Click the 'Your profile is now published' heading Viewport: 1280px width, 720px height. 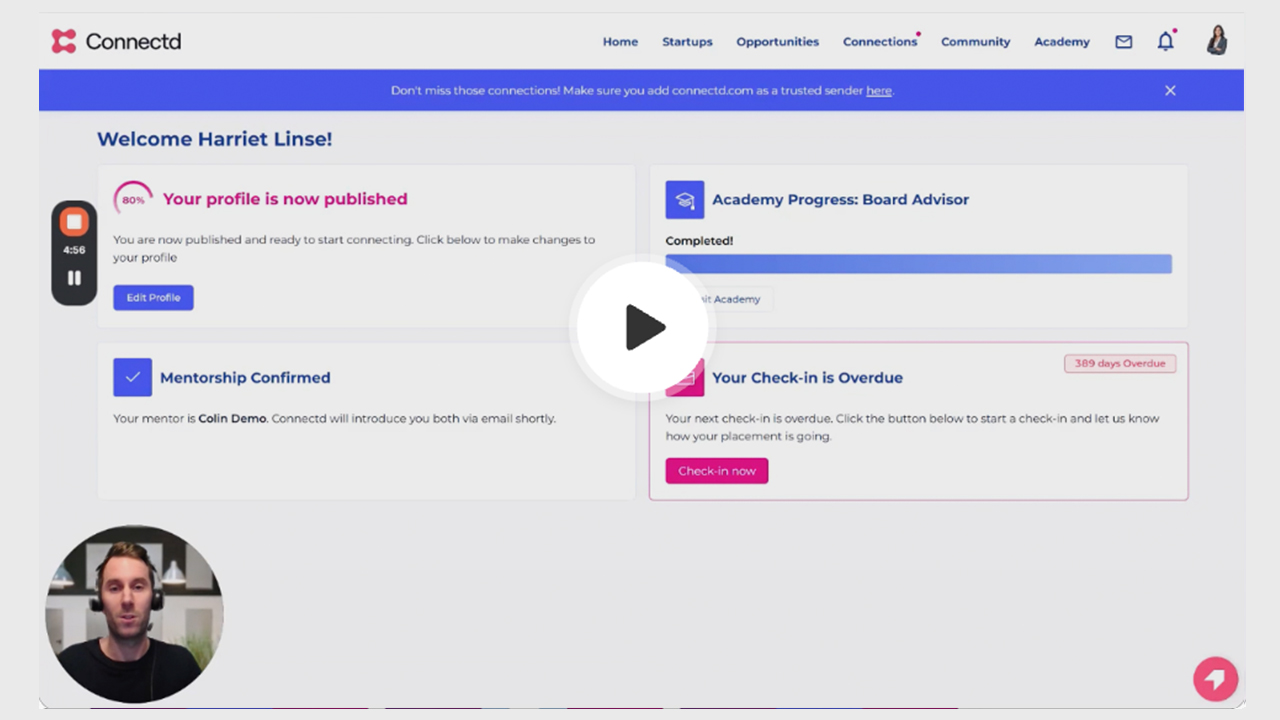point(285,199)
